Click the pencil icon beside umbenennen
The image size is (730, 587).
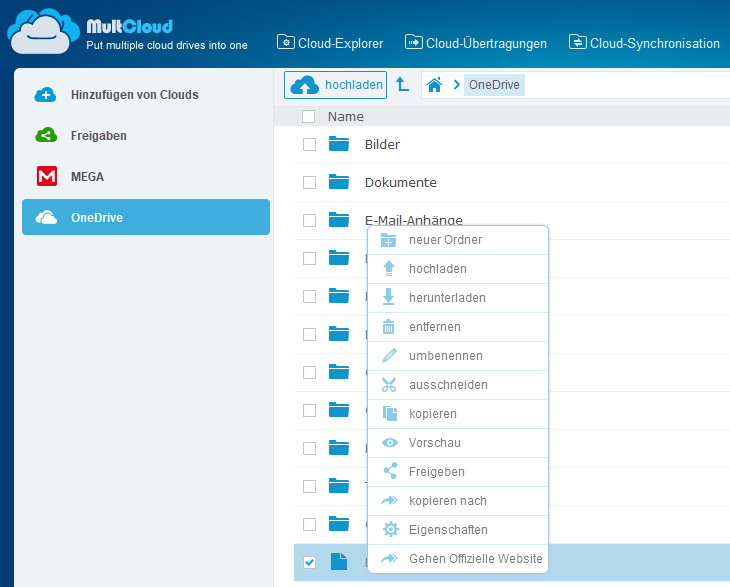coord(389,356)
